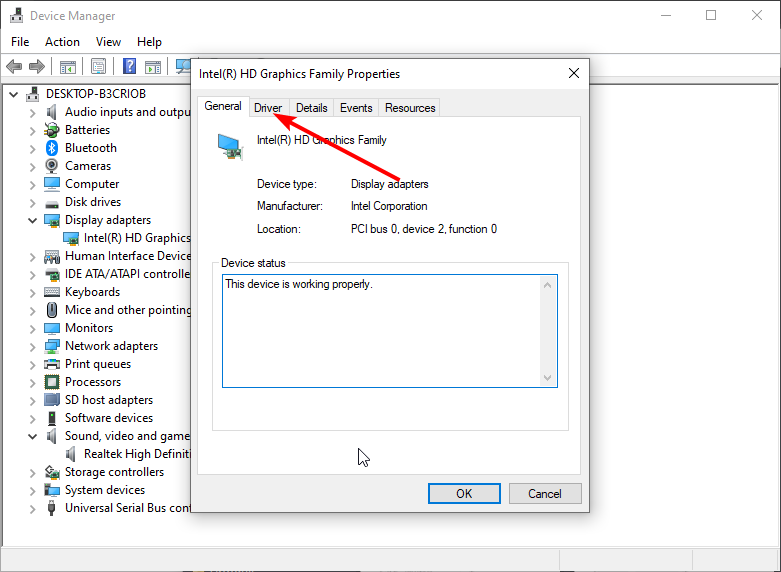
Task: Expand the Computer node
Action: click(x=32, y=184)
